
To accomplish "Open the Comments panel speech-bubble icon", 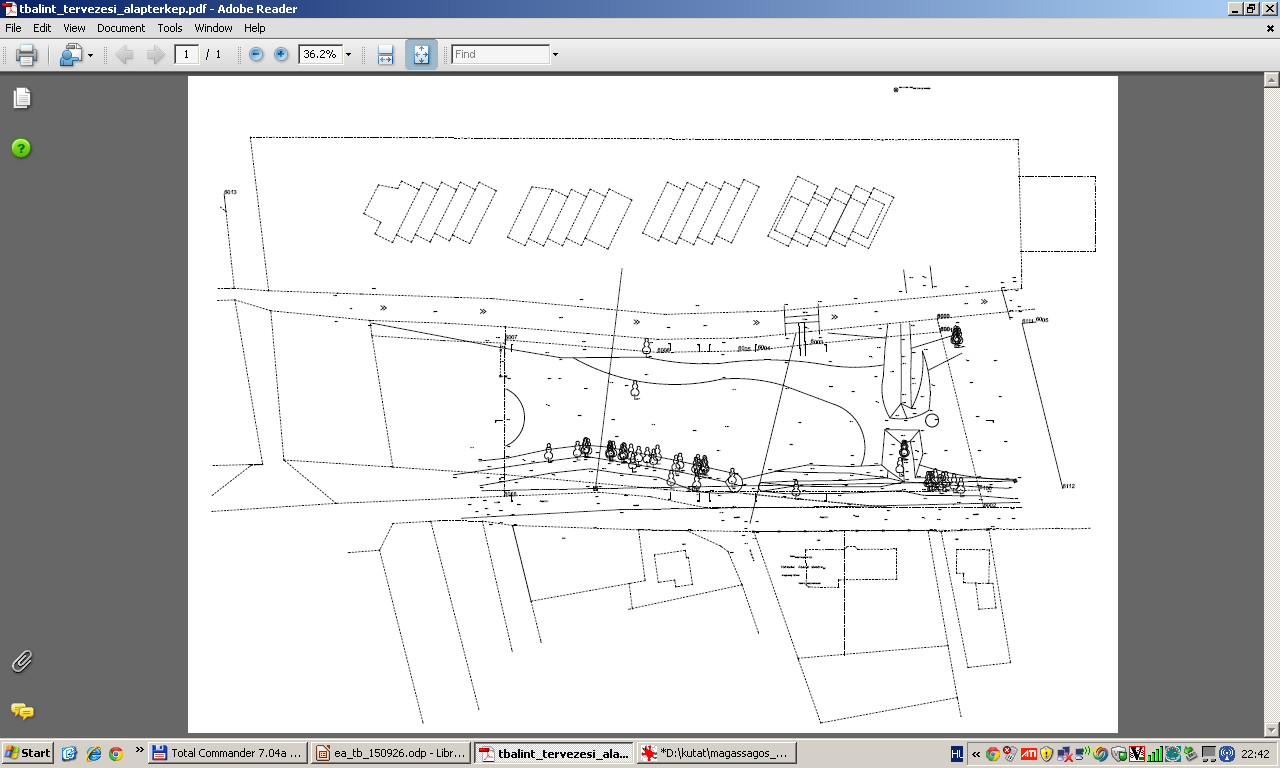I will click(x=21, y=712).
